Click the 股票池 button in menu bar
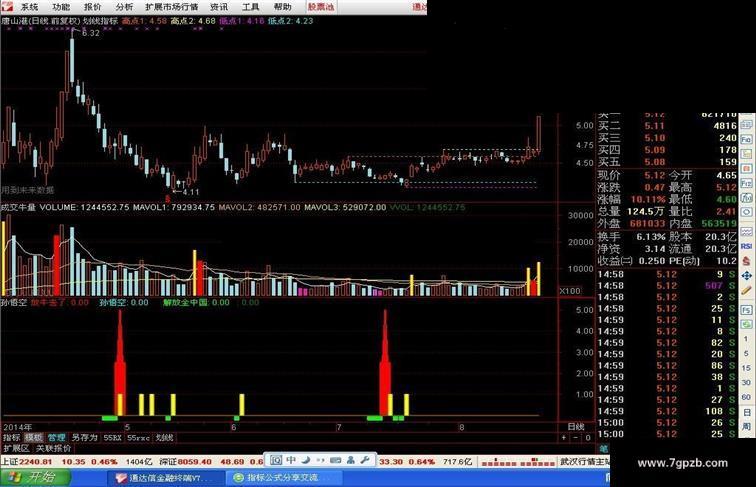The image size is (756, 487). point(321,7)
